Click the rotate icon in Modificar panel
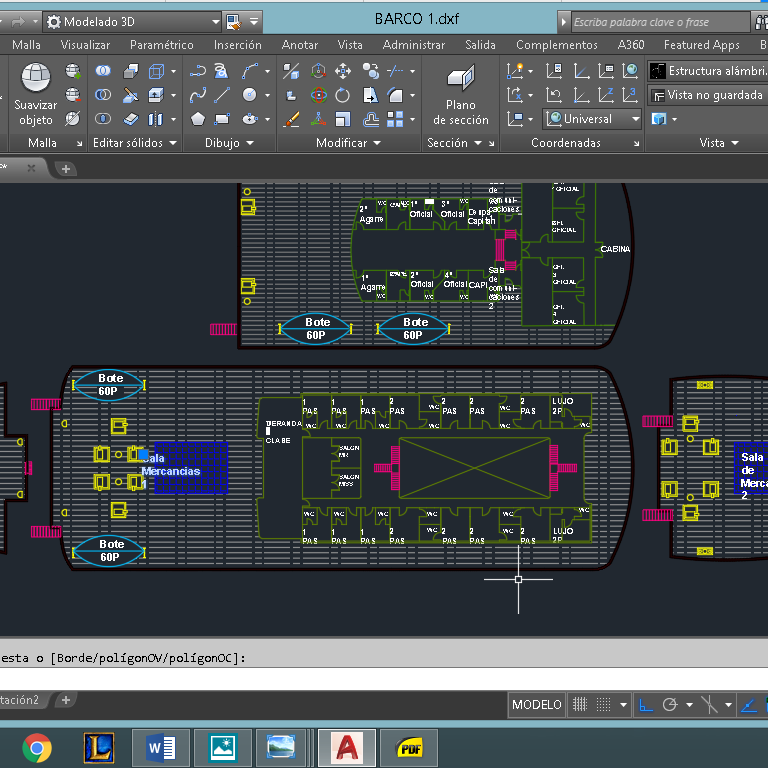 (x=343, y=95)
